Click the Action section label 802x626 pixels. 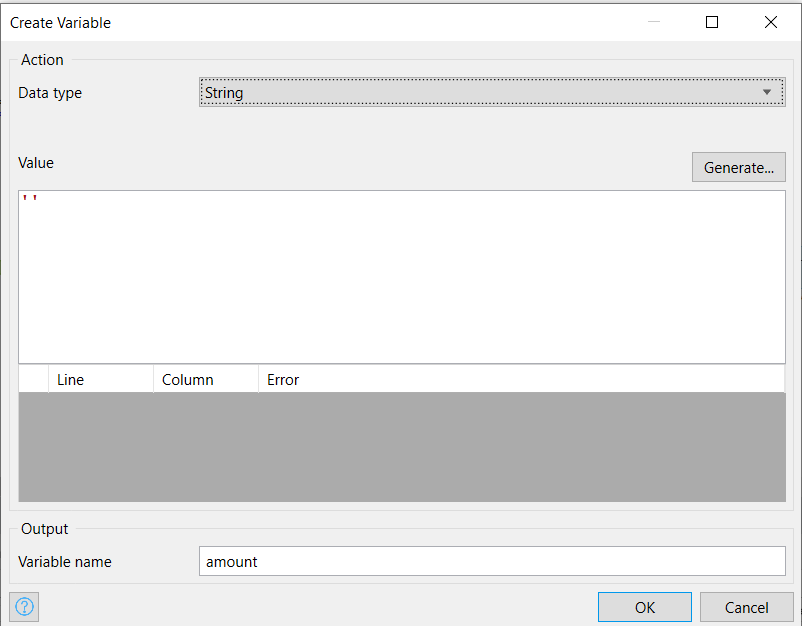pyautogui.click(x=42, y=60)
